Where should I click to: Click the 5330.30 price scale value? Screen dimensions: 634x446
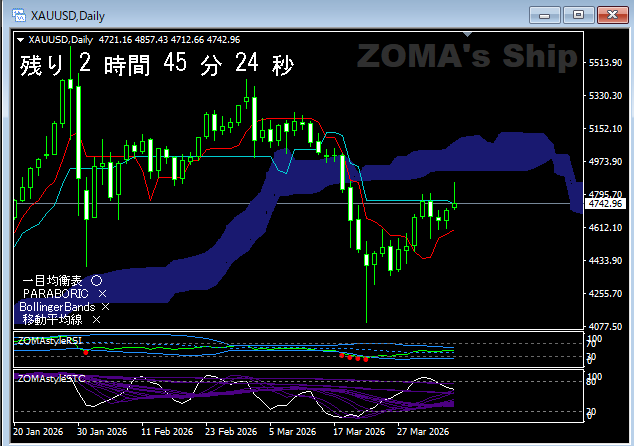pyautogui.click(x=605, y=95)
